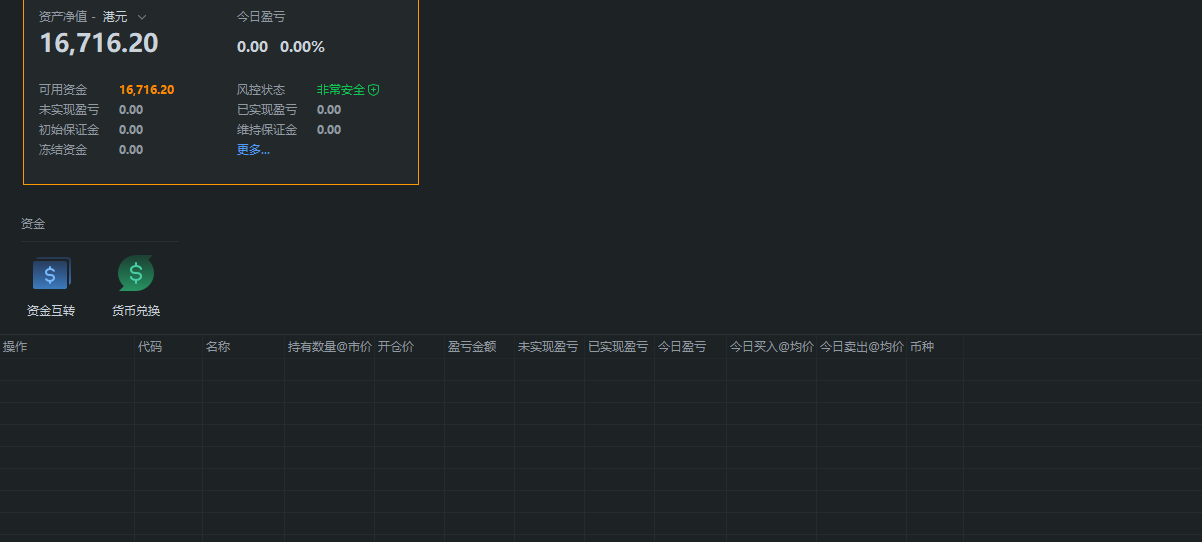Click the 今日买入@均价 column header
This screenshot has width=1202, height=542.
772,347
